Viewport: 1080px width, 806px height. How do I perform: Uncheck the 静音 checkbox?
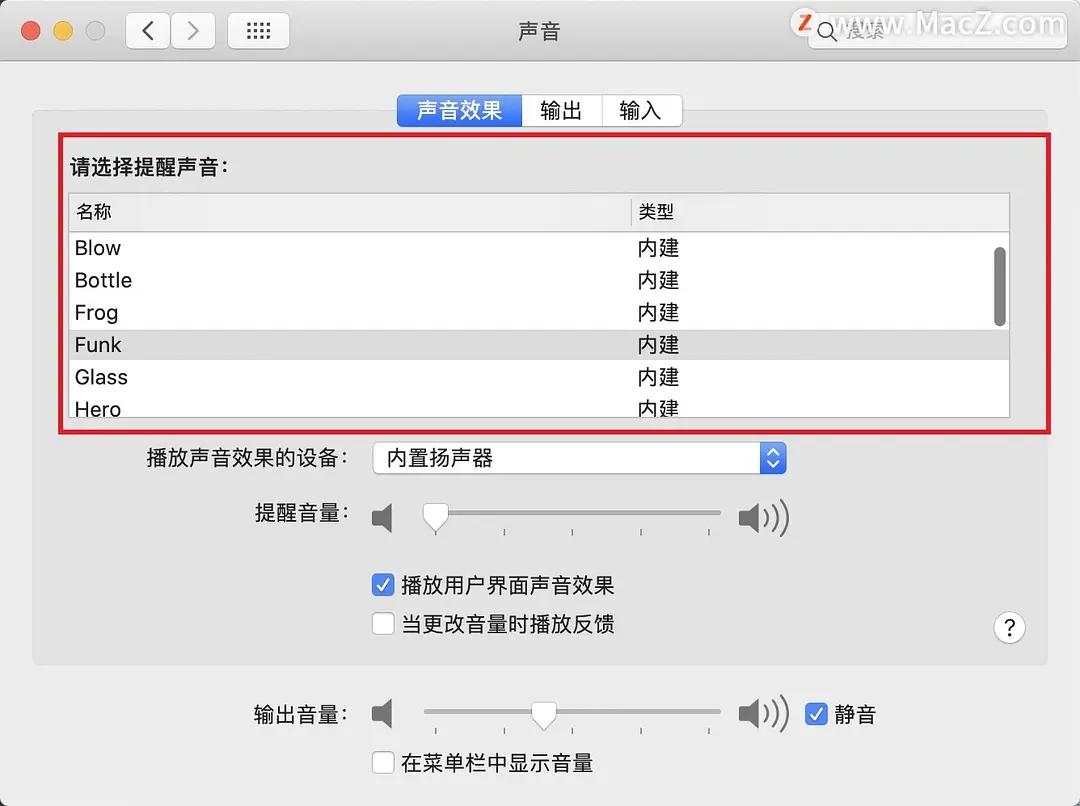[817, 714]
